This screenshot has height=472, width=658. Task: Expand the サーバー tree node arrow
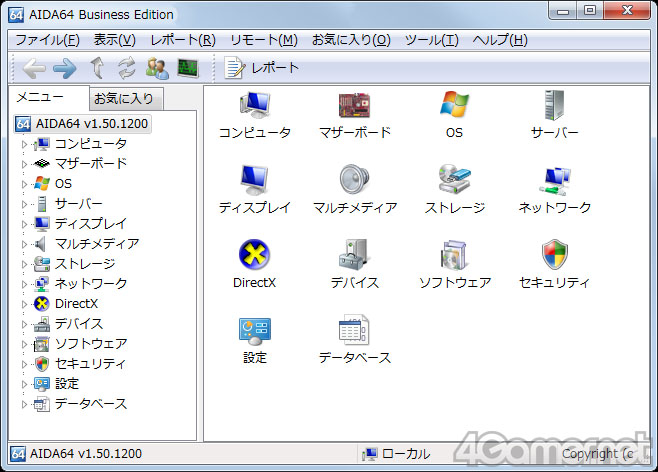pos(24,204)
